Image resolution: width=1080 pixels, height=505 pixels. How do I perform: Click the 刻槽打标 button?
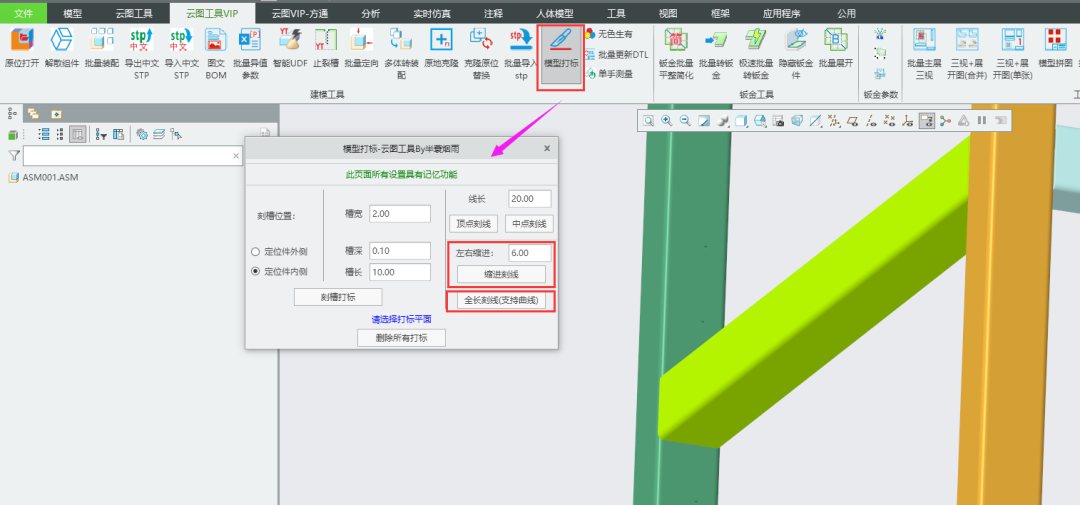coord(338,297)
